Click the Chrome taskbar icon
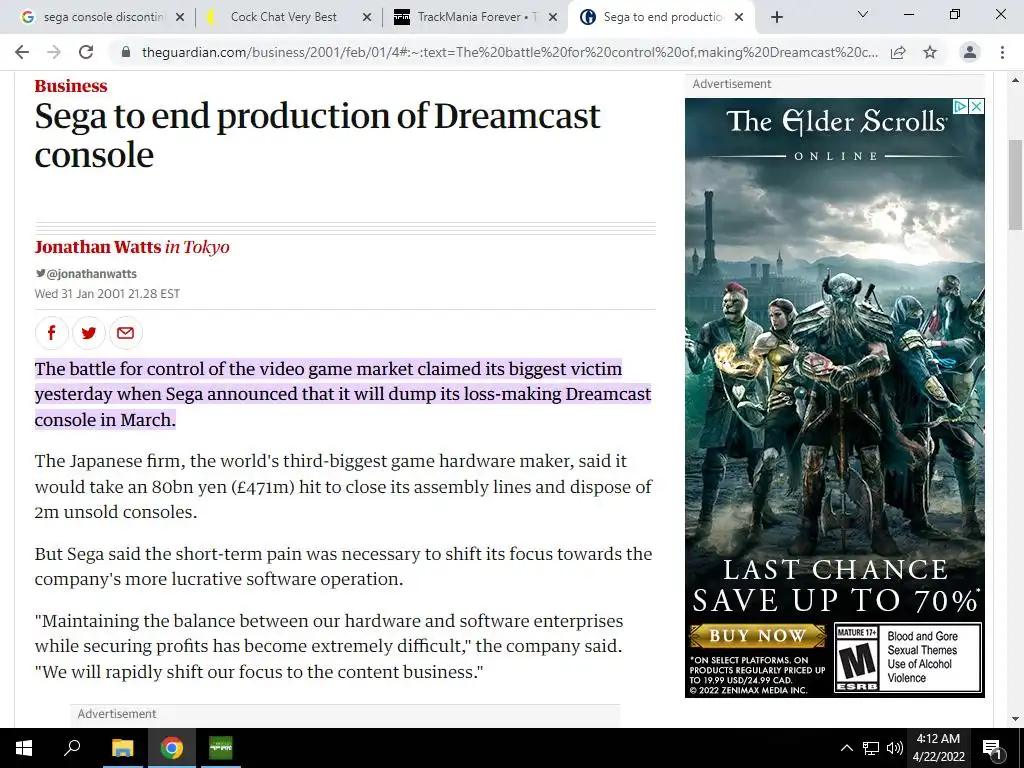The height and width of the screenshot is (768, 1024). tap(172, 748)
